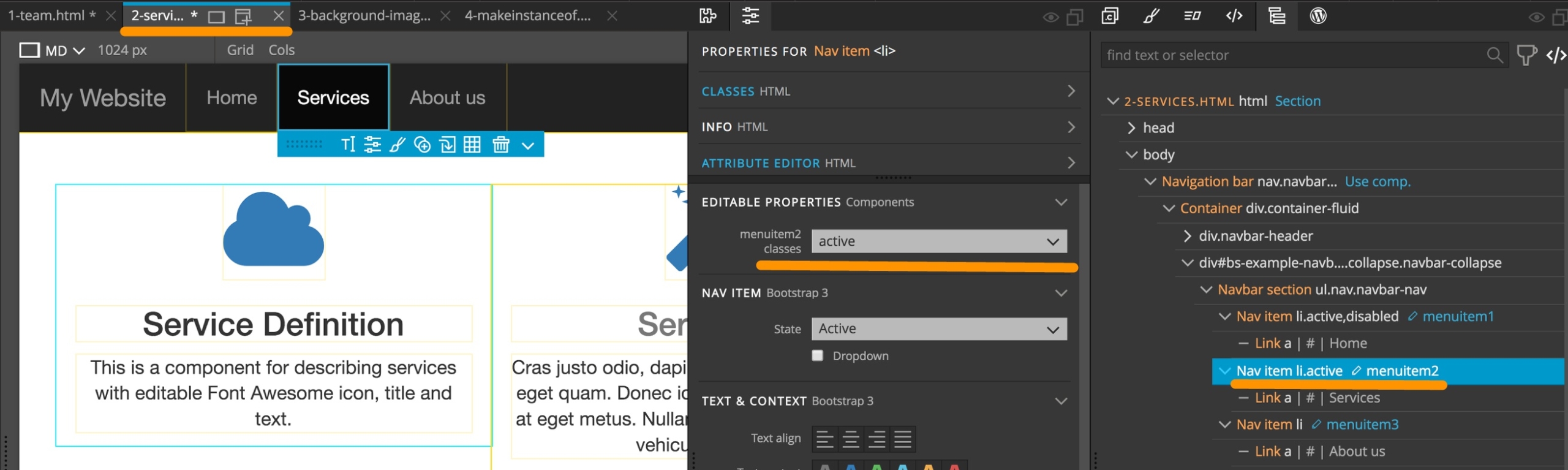1568x470 pixels.
Task: Collapse the TEXT & CONTEXT section
Action: pyautogui.click(x=1061, y=401)
